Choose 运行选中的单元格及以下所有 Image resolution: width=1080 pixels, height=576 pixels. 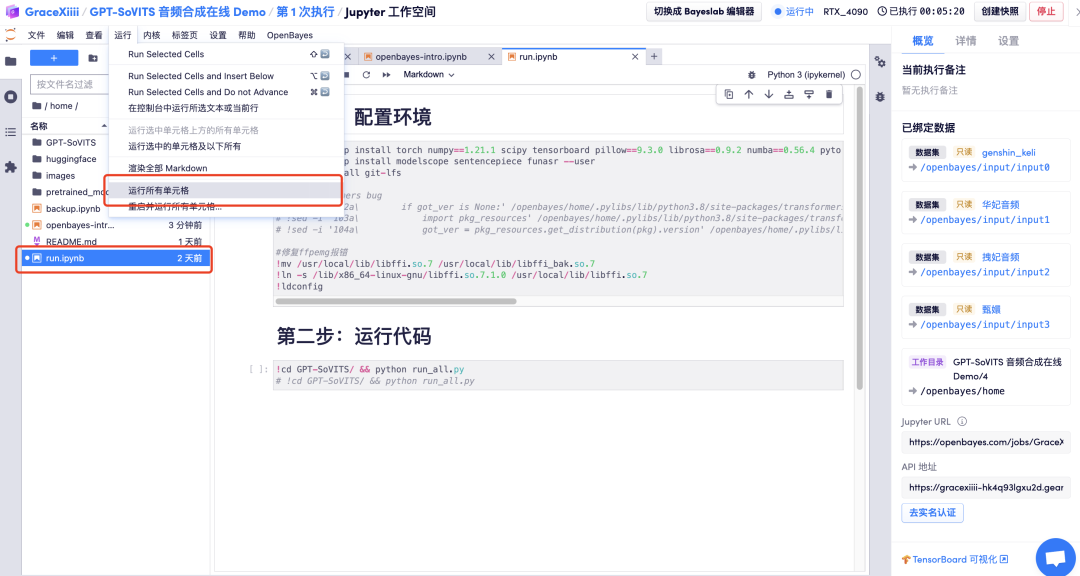click(226, 146)
